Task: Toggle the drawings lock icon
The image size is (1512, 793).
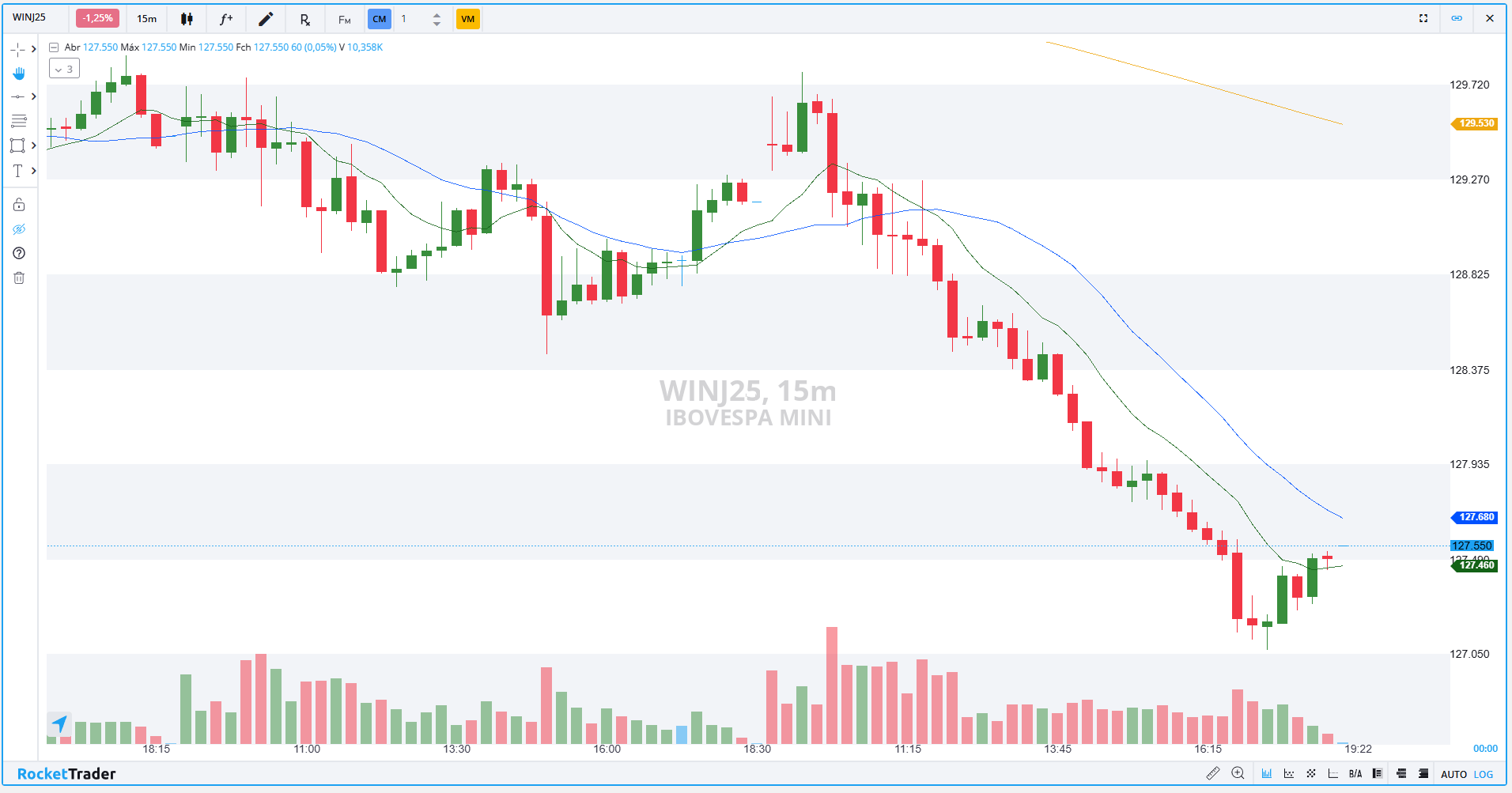Action: point(19,205)
